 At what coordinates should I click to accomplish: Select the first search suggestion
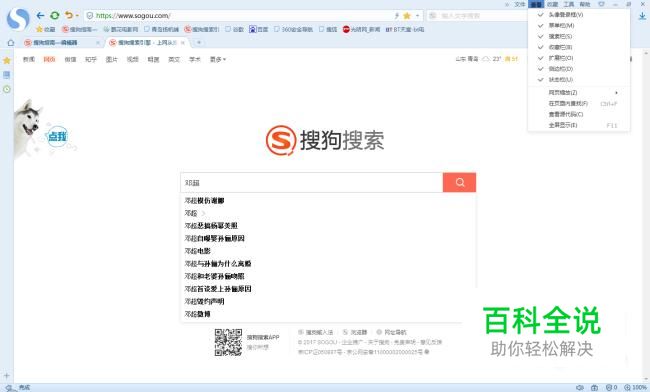click(x=204, y=201)
